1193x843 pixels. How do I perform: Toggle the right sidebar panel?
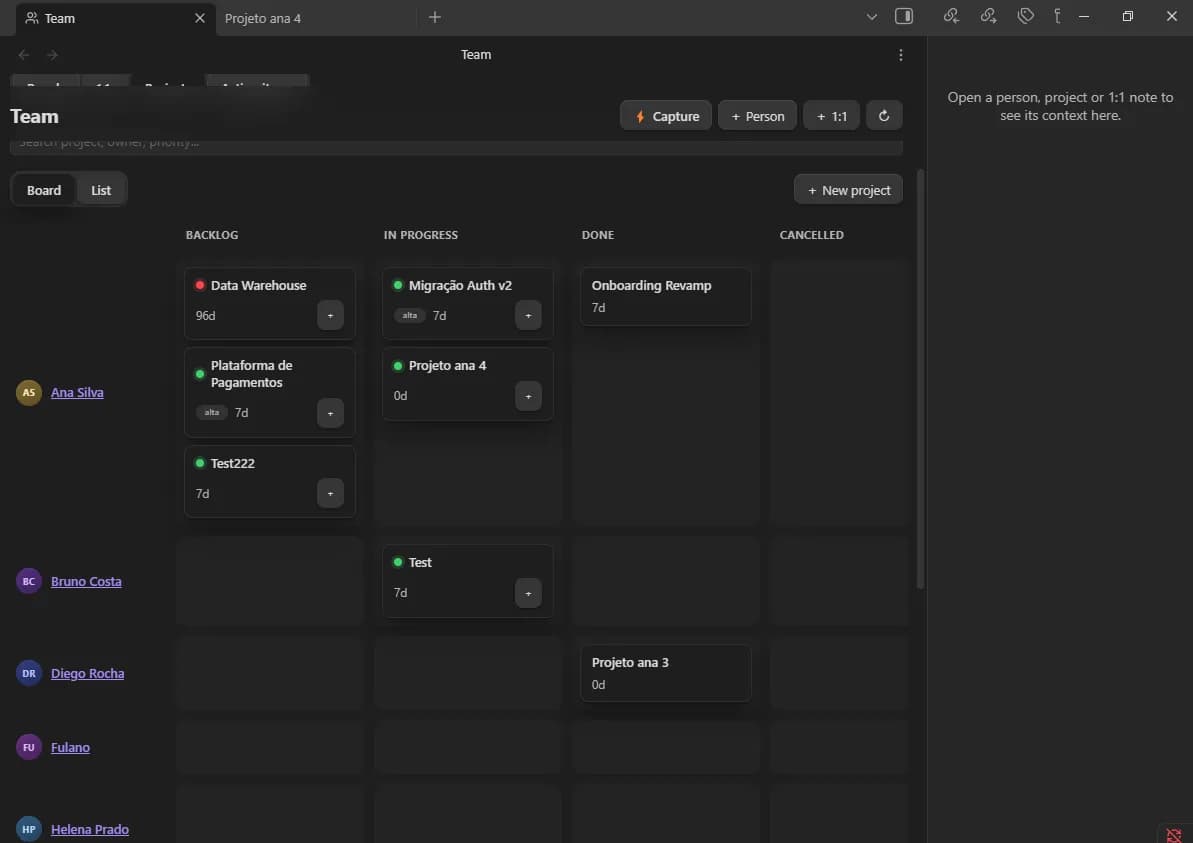(x=904, y=17)
